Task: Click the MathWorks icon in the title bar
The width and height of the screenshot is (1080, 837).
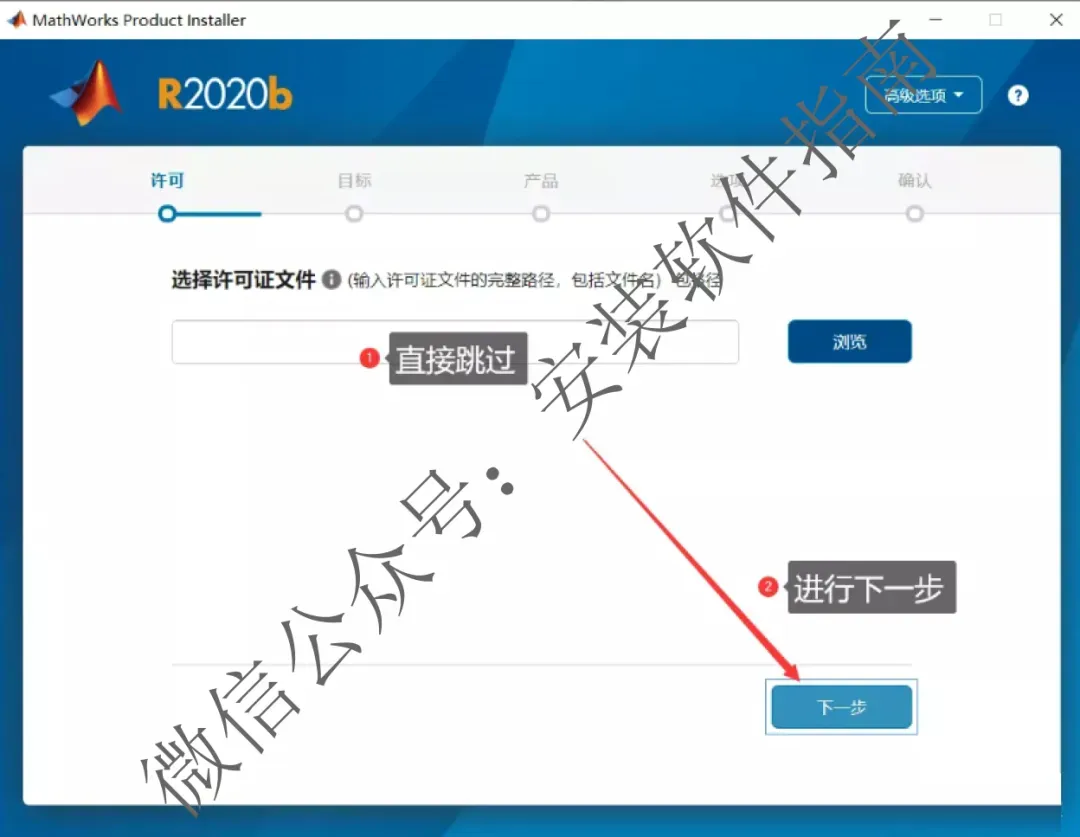Action: (x=17, y=20)
